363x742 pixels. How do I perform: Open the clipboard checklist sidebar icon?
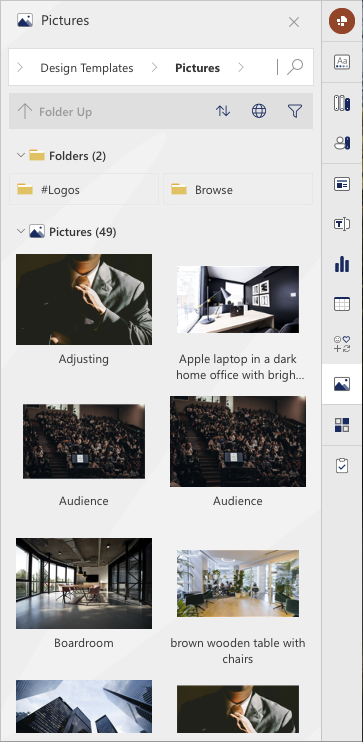342,466
